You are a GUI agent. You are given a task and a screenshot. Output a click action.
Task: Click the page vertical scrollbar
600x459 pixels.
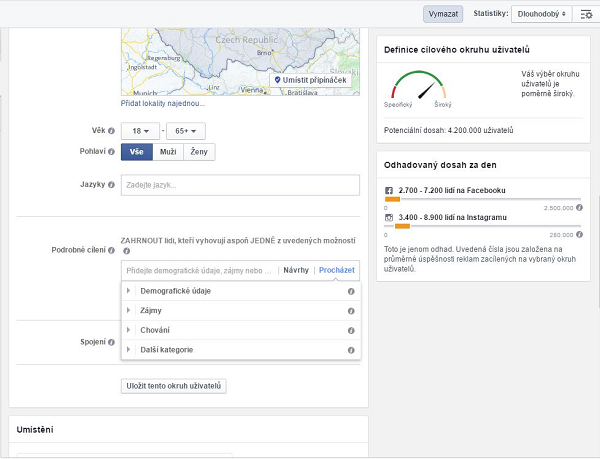click(598, 251)
